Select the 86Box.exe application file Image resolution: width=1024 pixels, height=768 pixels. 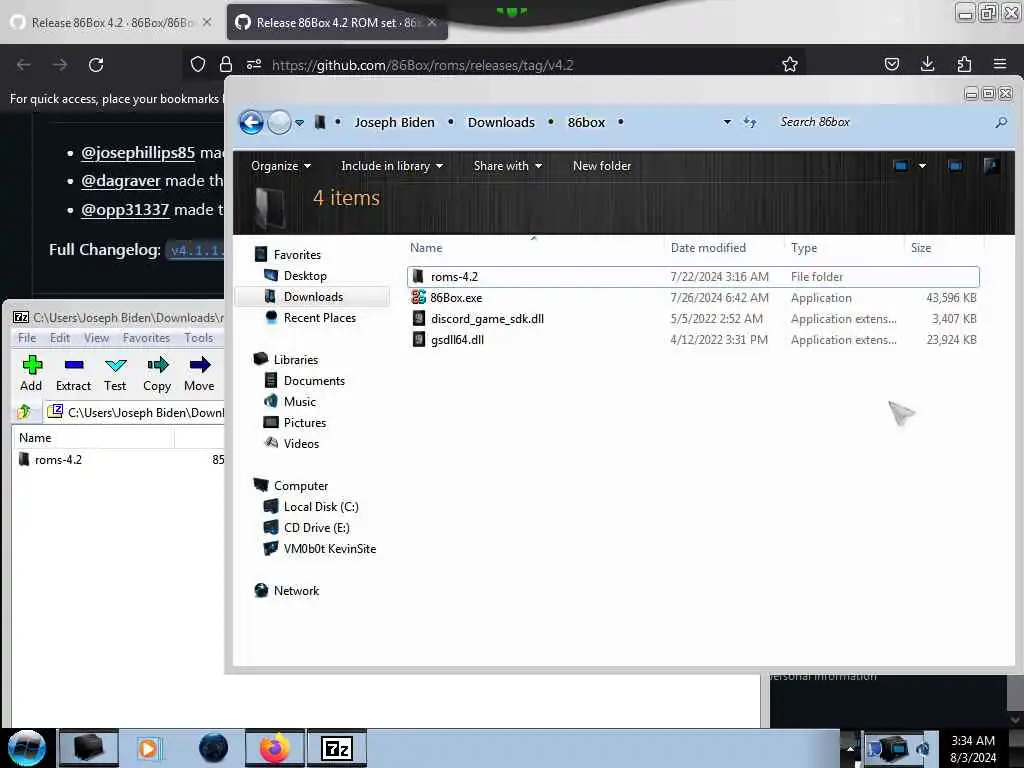693,298
